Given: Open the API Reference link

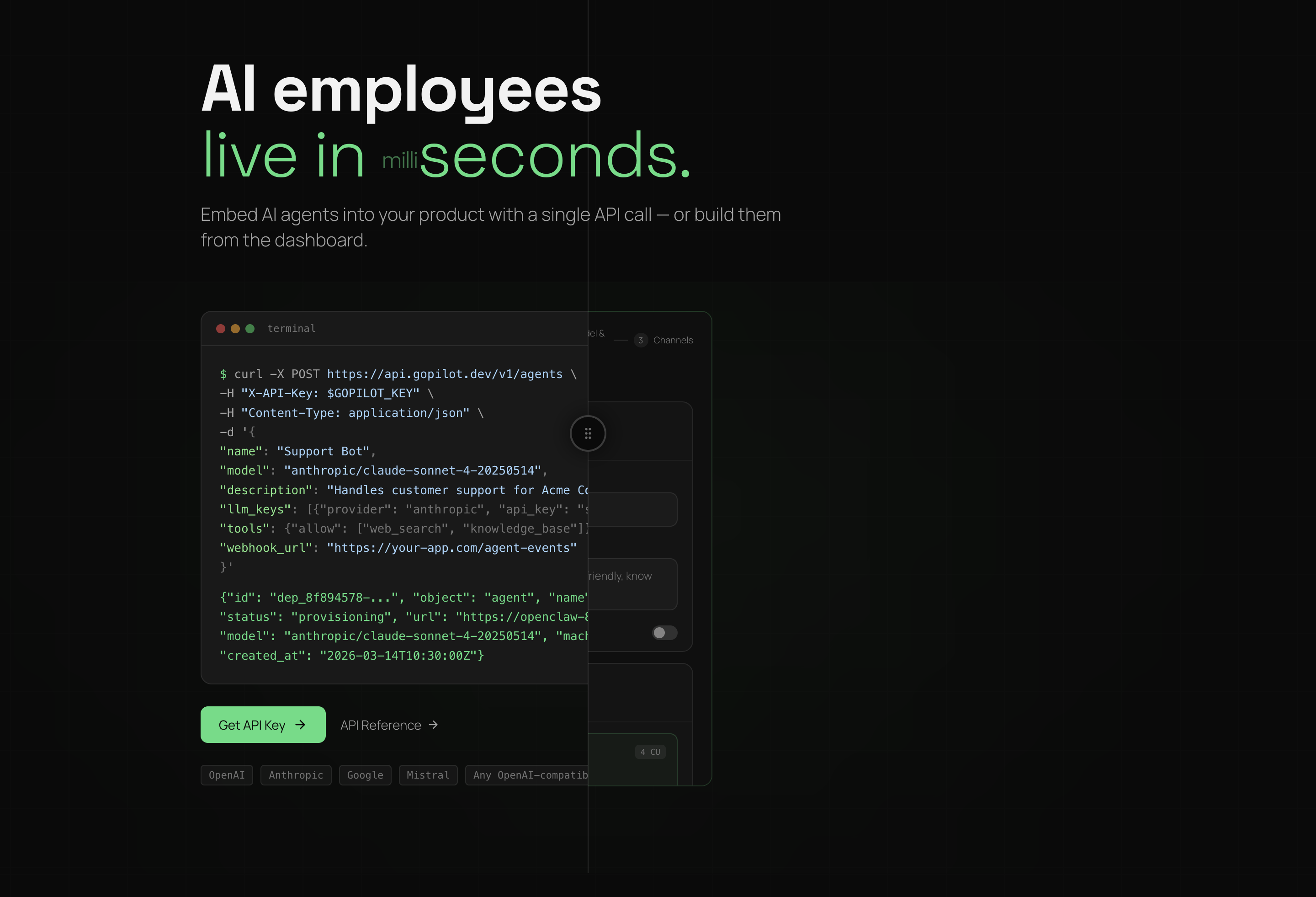Looking at the screenshot, I should (381, 725).
